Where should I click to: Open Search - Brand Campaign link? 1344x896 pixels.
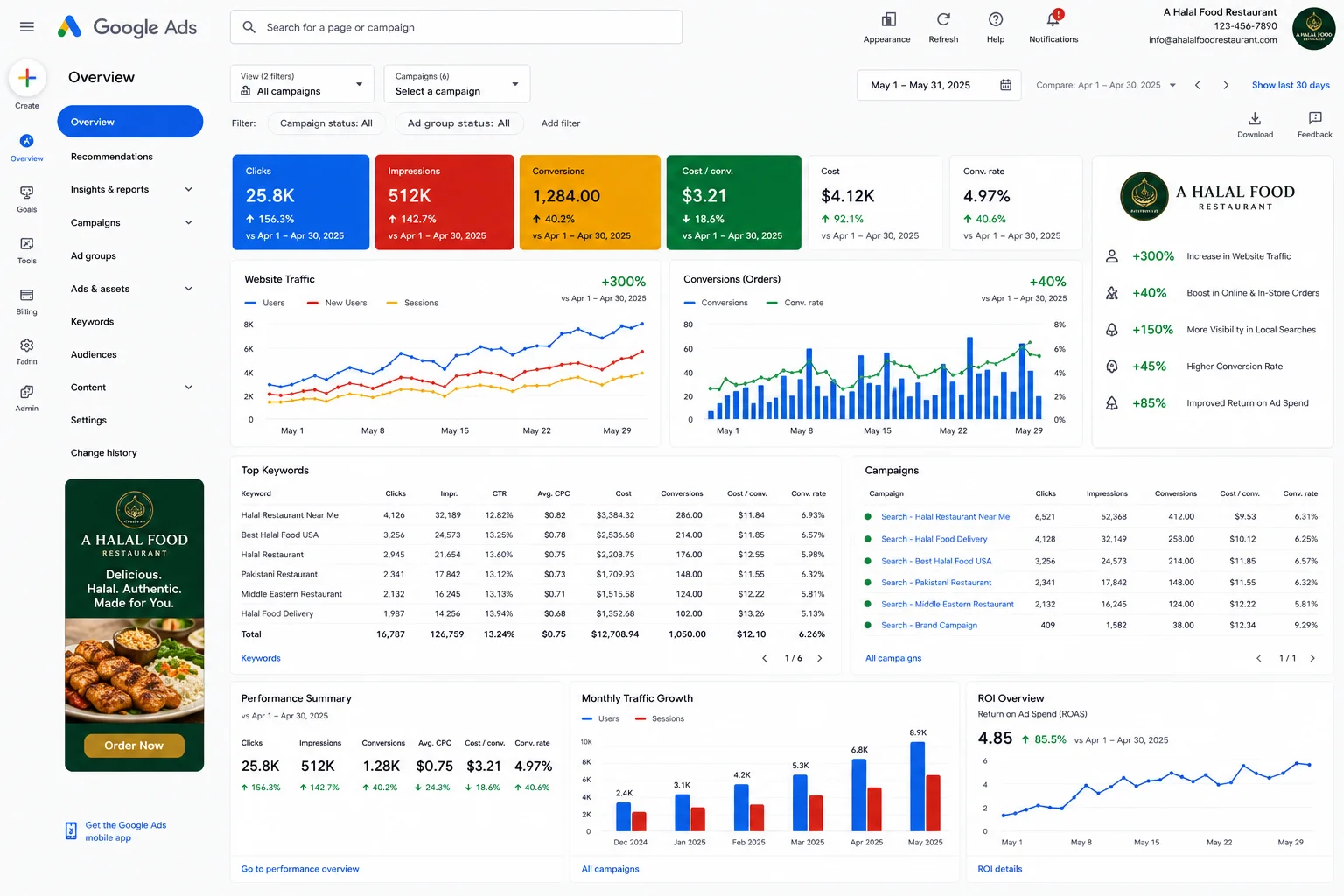[928, 625]
